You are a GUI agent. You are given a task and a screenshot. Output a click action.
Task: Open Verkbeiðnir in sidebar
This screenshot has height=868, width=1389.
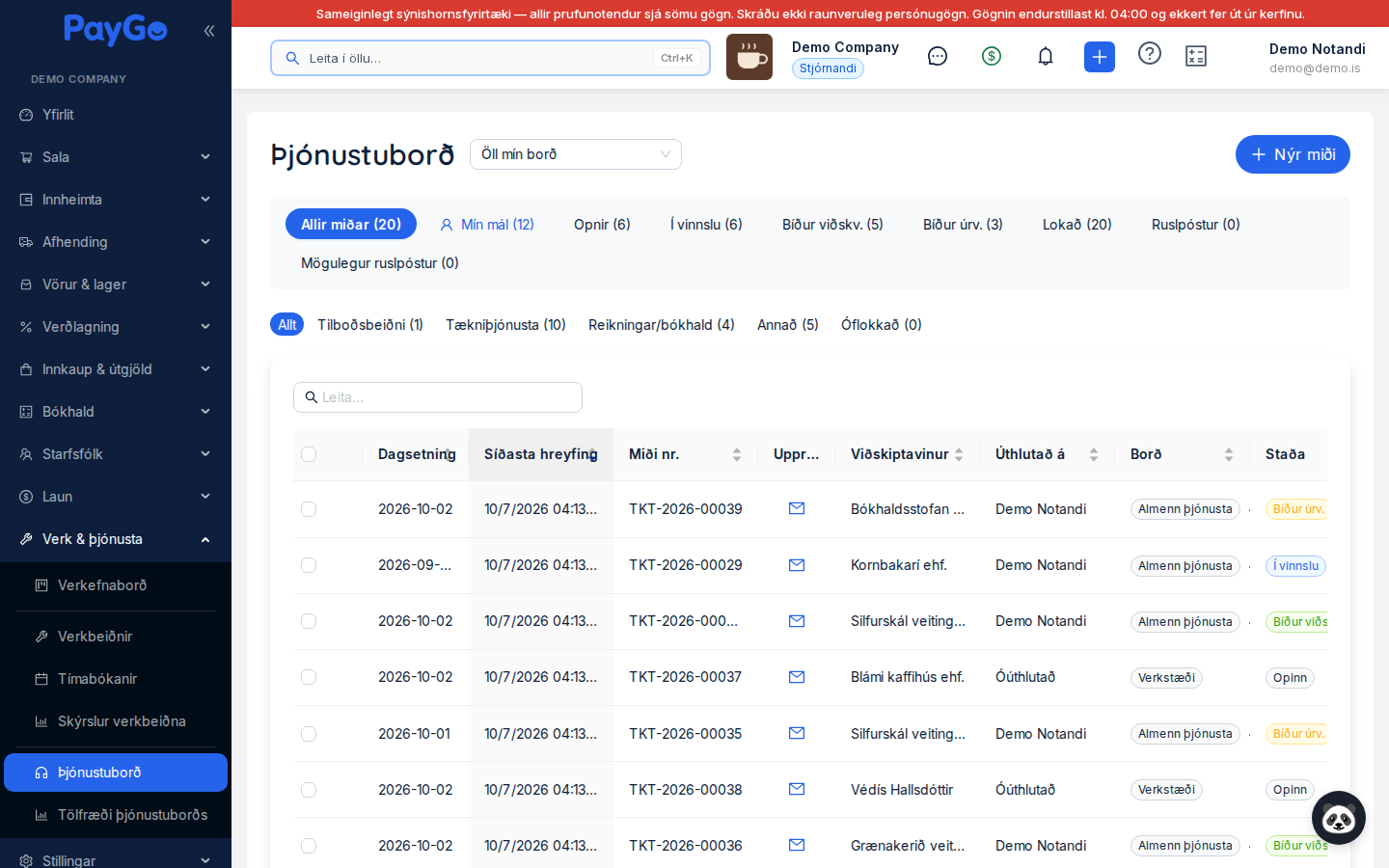pyautogui.click(x=116, y=637)
